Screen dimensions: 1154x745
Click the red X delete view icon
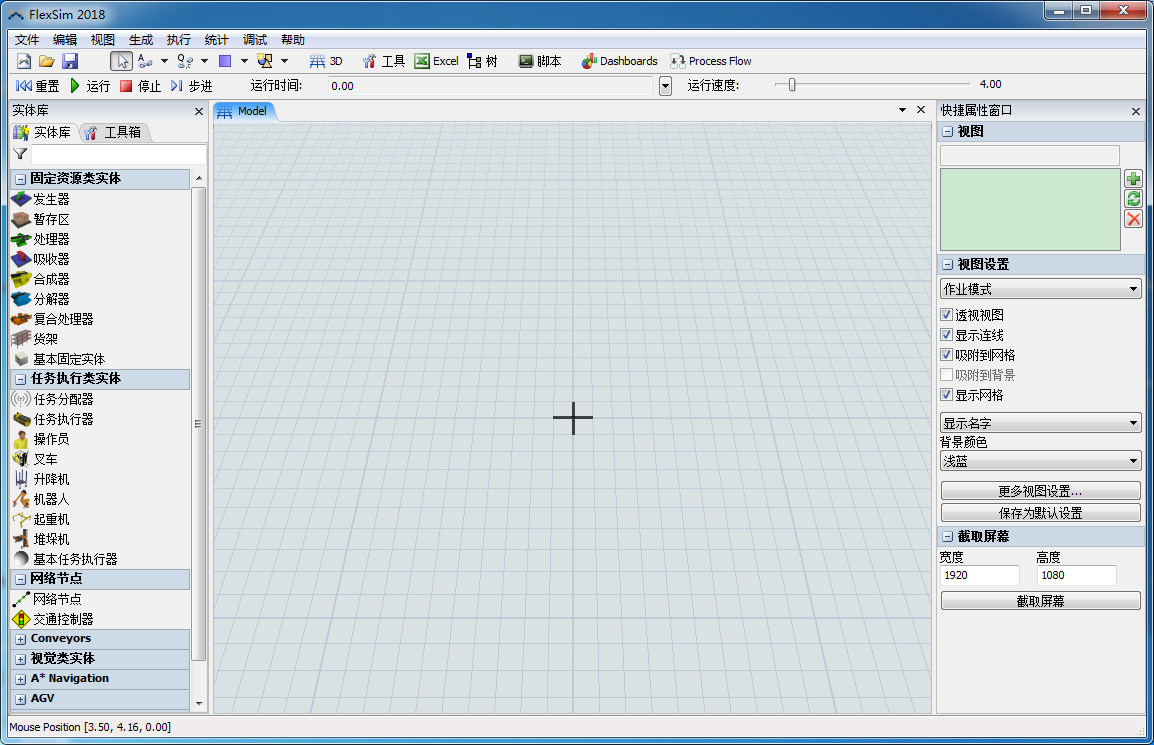click(x=1133, y=219)
